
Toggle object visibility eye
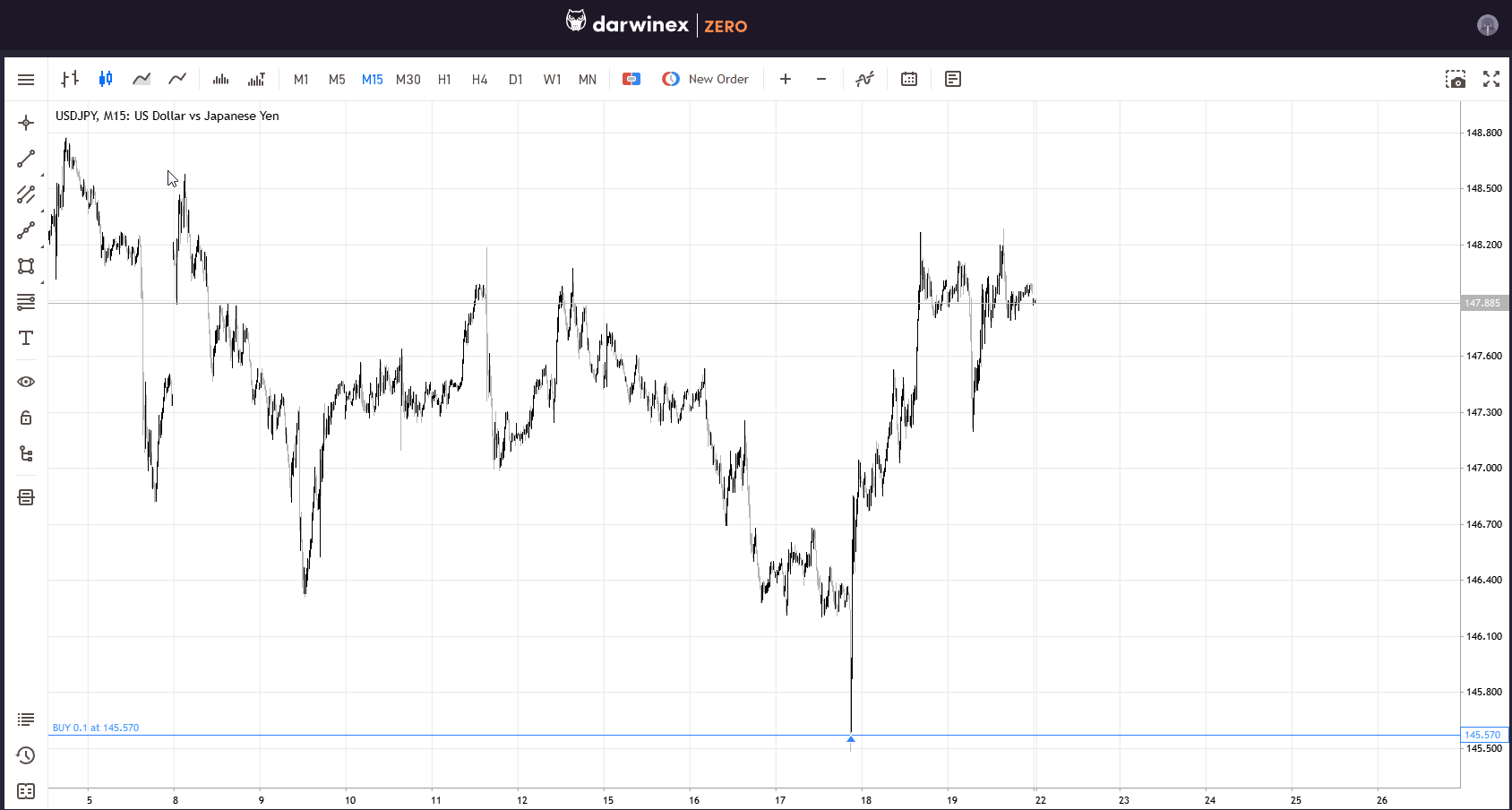[x=26, y=382]
